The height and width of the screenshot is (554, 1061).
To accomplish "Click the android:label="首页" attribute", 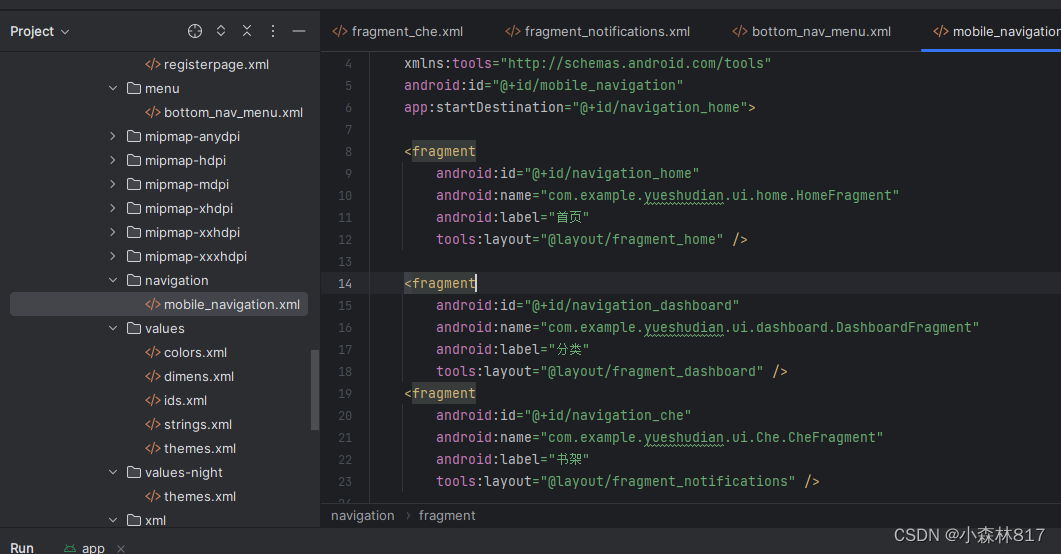I will point(512,217).
